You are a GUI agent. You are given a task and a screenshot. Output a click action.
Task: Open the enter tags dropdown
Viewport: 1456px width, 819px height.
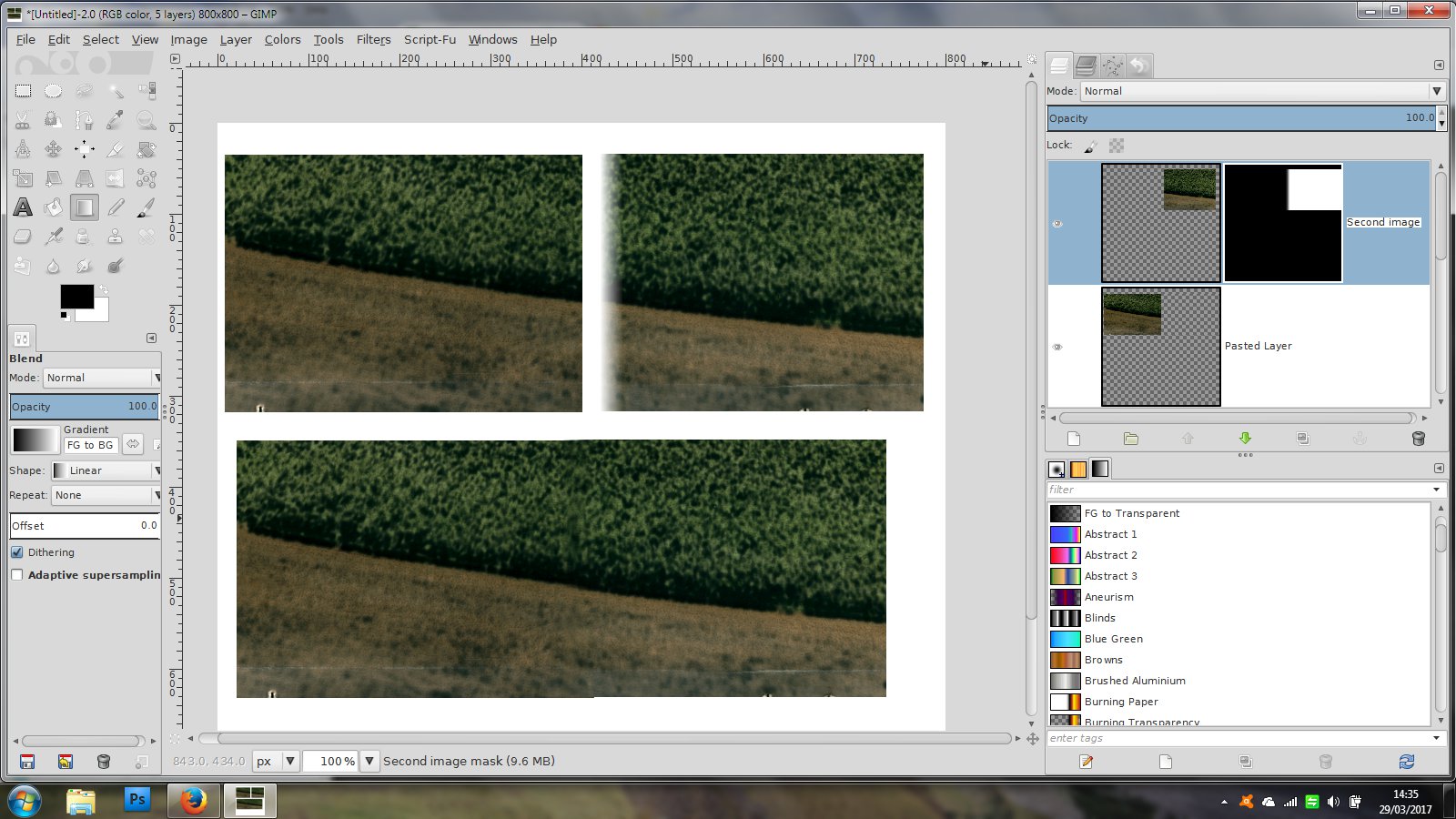tap(1437, 738)
